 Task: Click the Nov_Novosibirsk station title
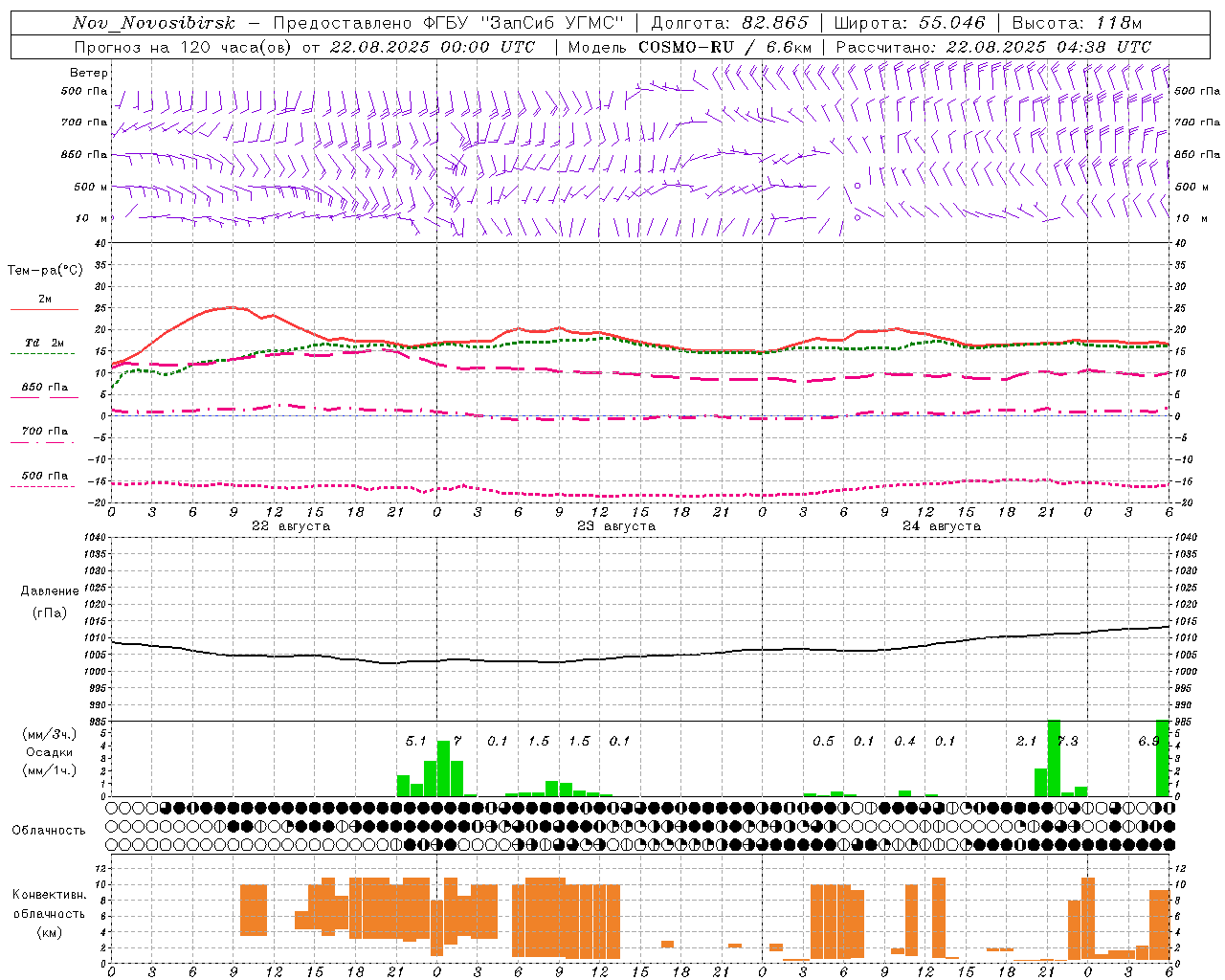[154, 23]
